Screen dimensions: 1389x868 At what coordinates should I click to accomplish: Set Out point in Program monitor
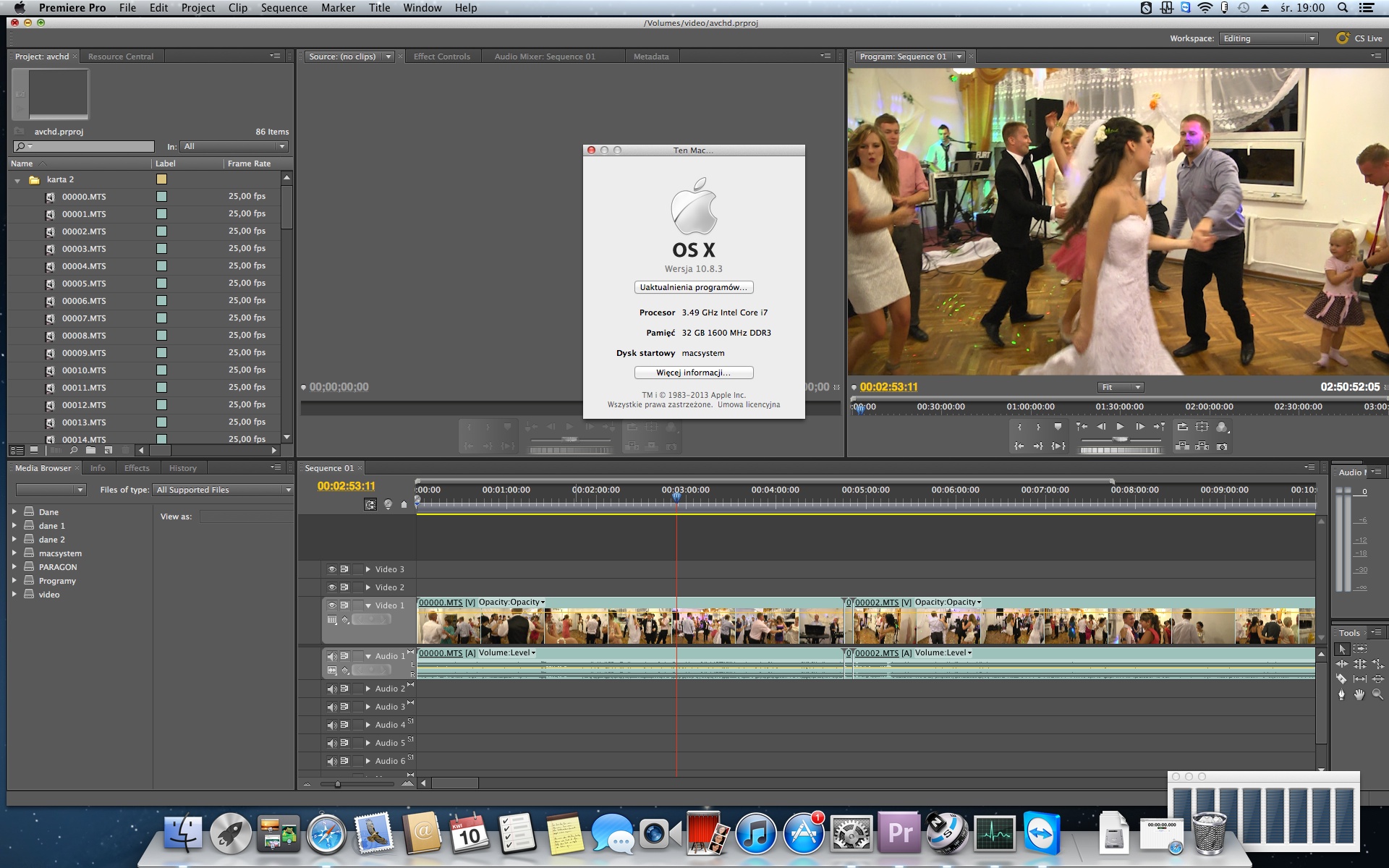coord(1038,427)
